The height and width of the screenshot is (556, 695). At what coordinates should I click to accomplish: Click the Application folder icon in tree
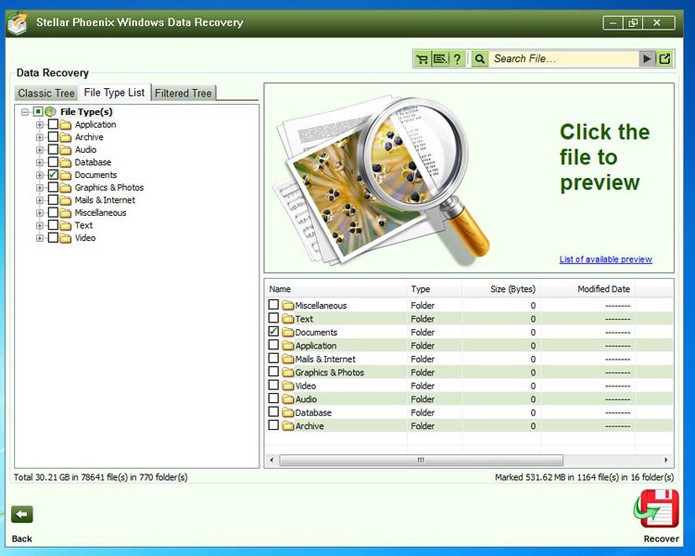(x=66, y=125)
